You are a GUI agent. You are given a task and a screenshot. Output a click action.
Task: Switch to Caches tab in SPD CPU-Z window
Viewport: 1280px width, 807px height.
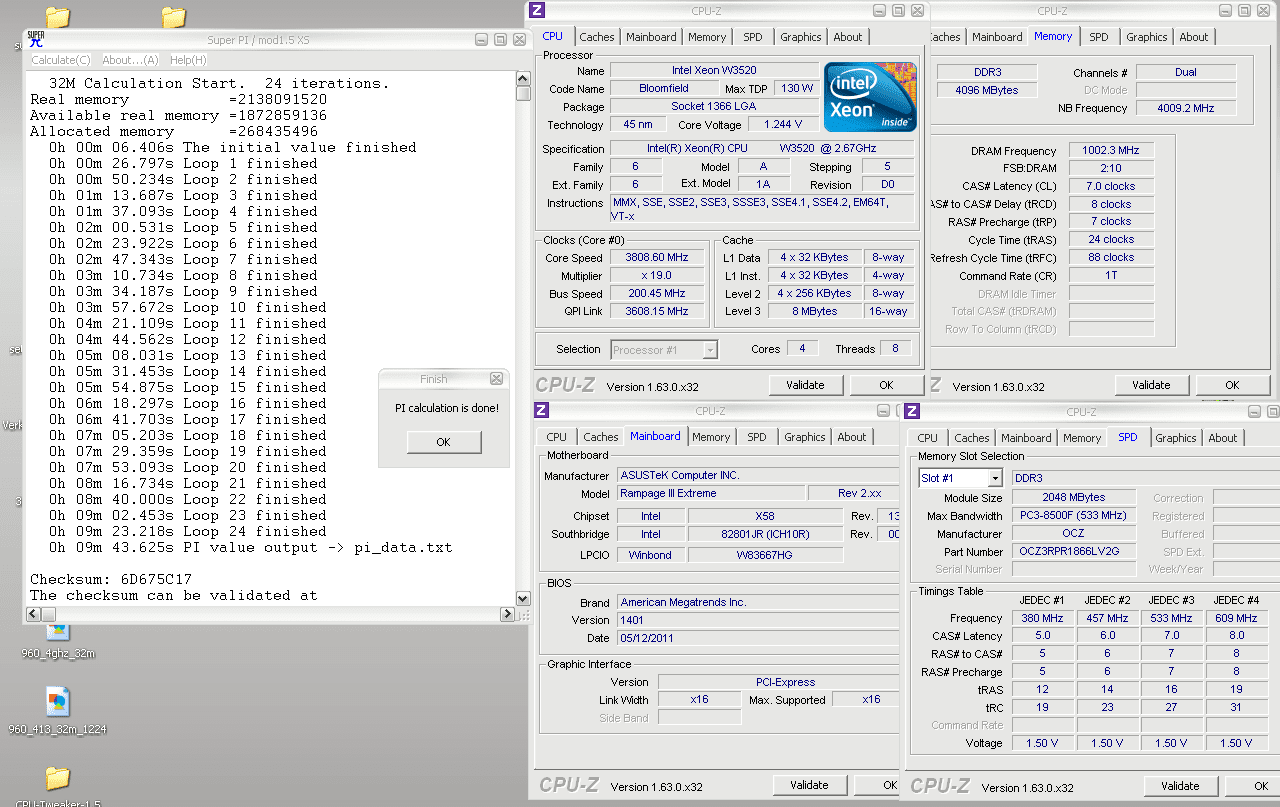[972, 438]
